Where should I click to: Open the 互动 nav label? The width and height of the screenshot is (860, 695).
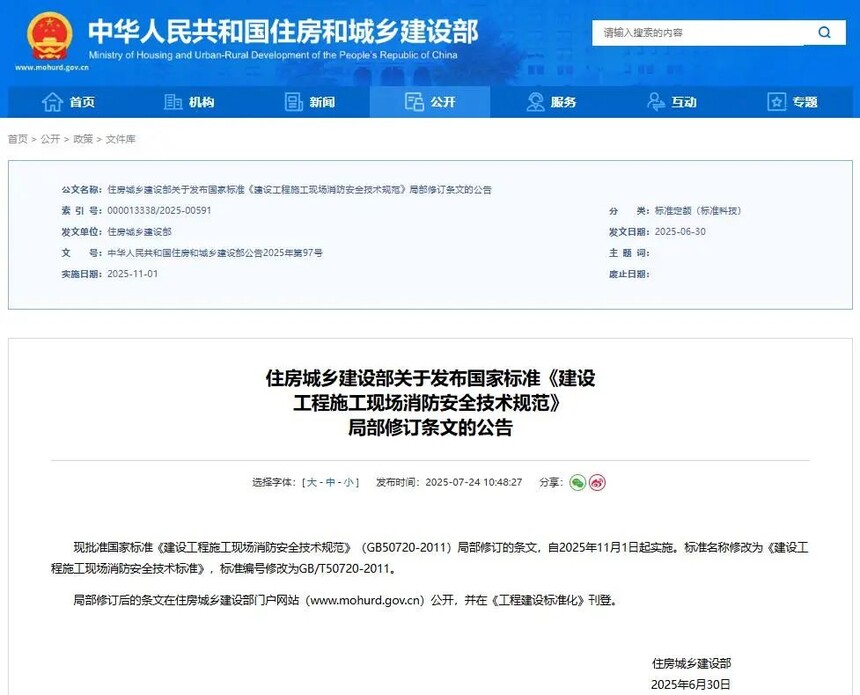pos(684,102)
